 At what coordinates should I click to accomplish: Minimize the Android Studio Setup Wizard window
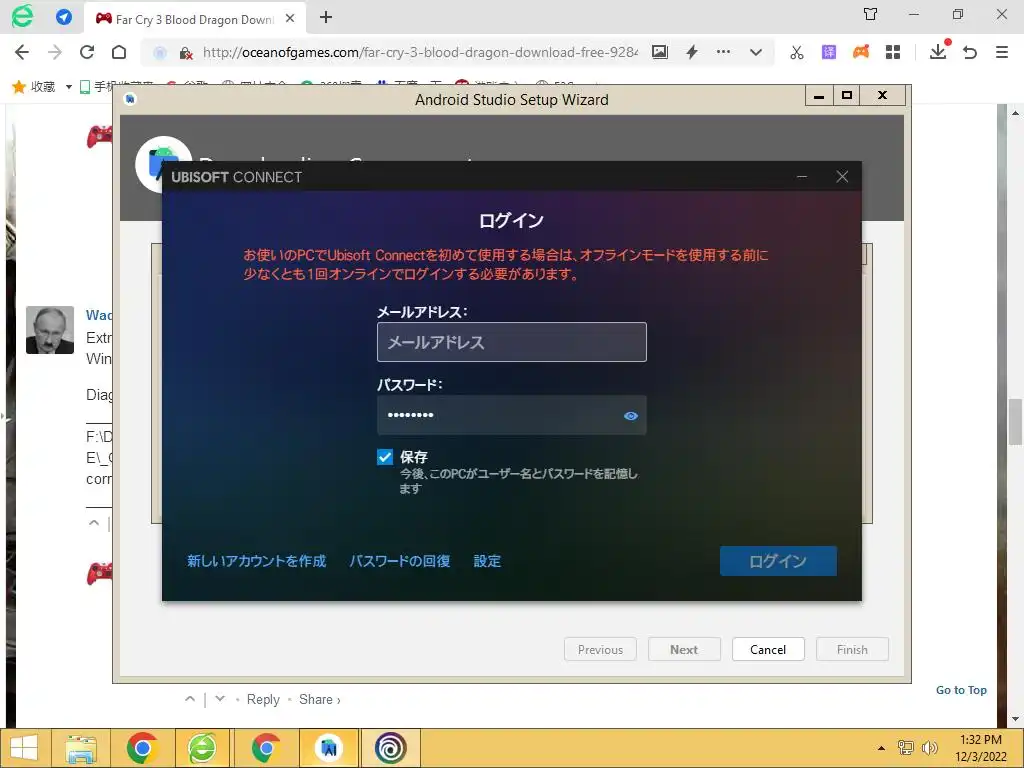819,95
